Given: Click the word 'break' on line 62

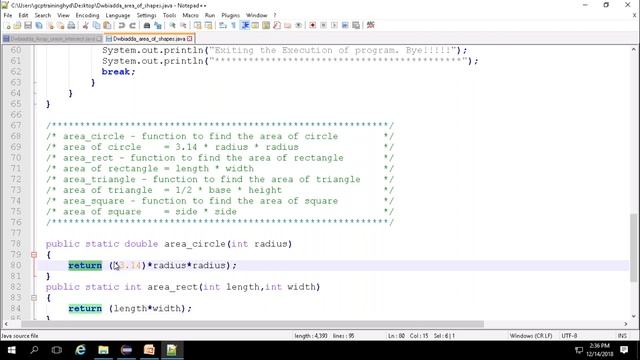Looking at the screenshot, I should point(116,71).
